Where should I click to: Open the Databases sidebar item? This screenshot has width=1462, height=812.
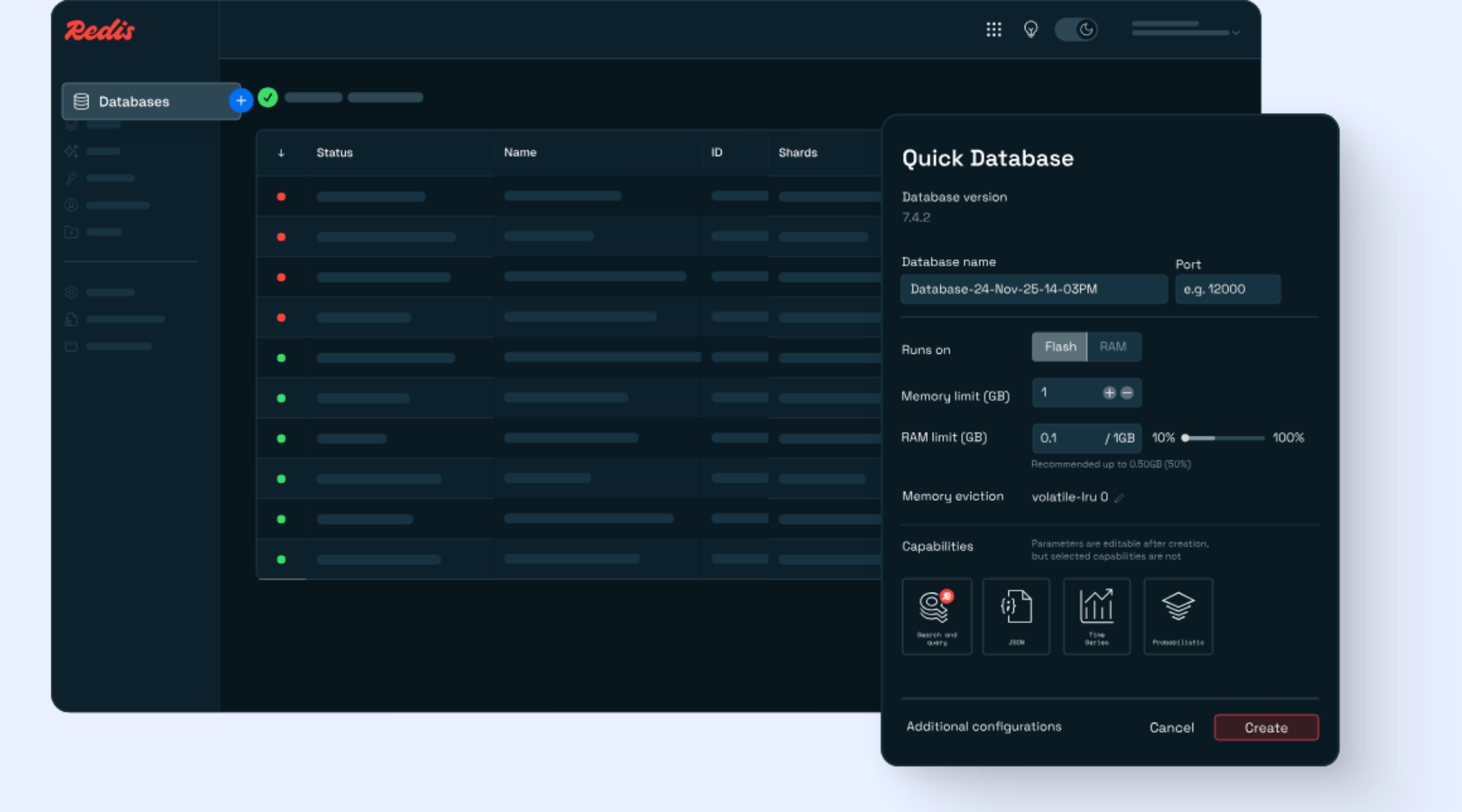click(x=151, y=101)
